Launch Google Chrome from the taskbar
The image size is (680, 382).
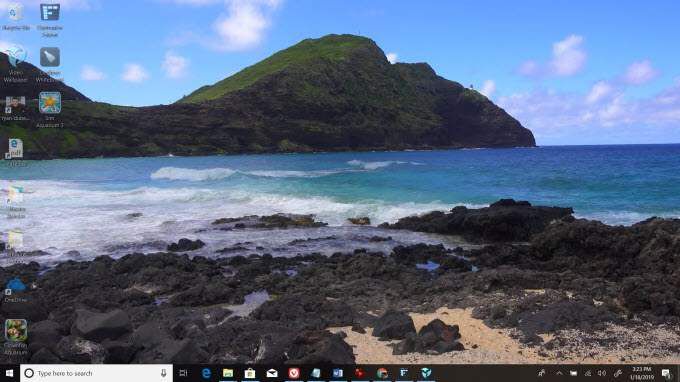point(382,373)
